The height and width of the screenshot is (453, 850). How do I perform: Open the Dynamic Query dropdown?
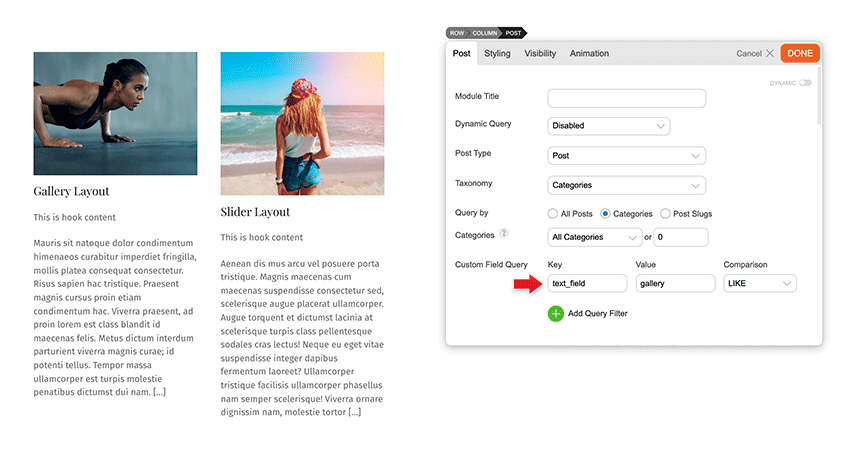[609, 126]
